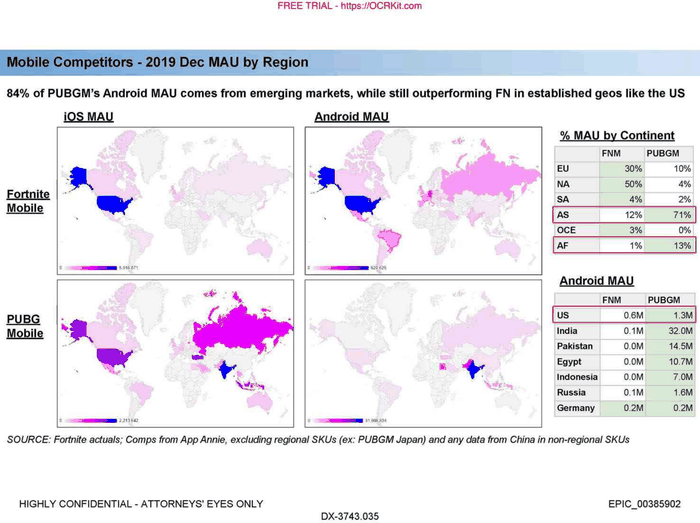Select the sentence starting "84% of PUBGM's Android MAU"
The image size is (700, 523).
point(346,93)
